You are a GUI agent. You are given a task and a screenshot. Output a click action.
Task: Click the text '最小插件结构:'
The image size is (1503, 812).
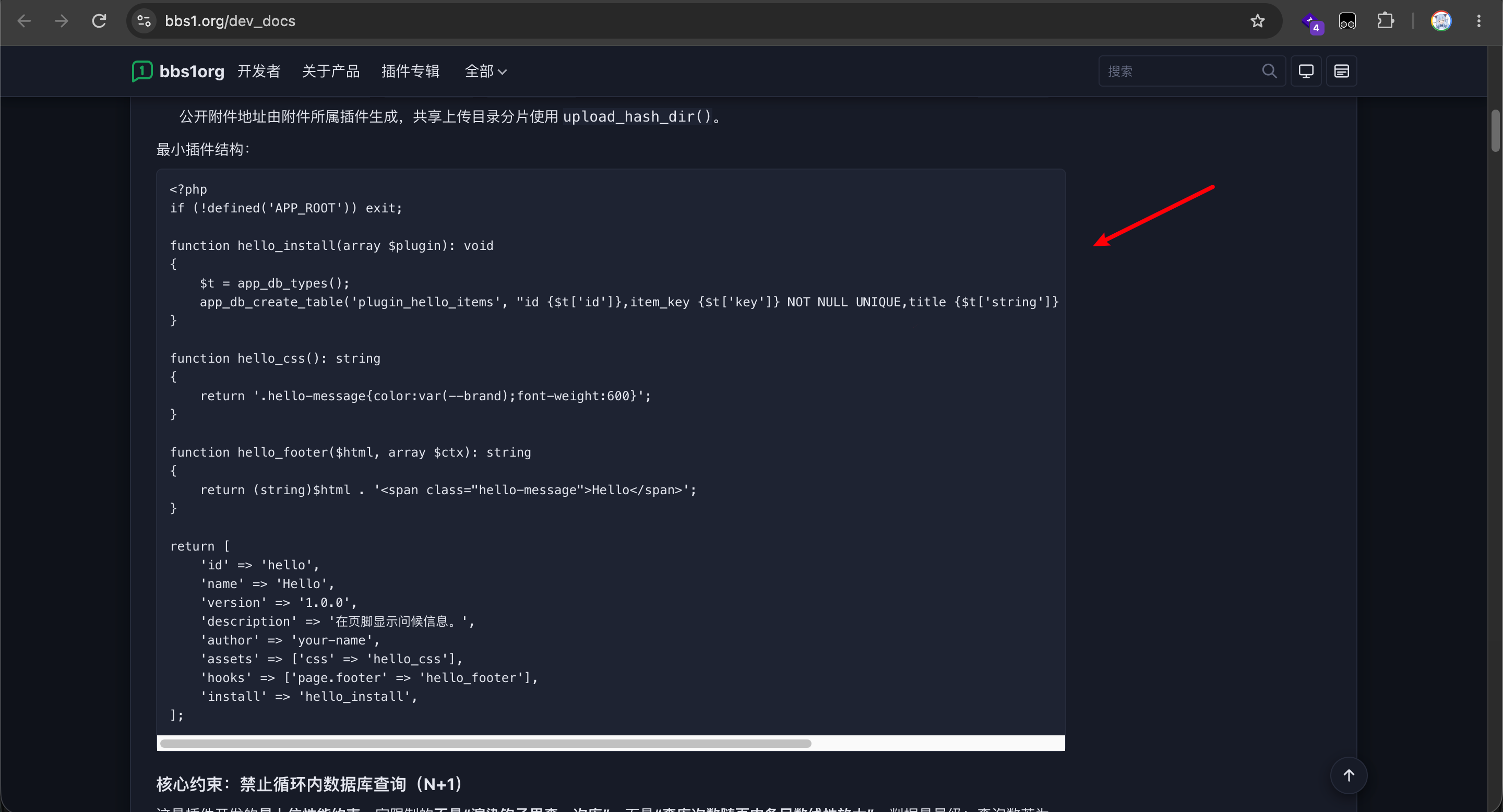click(x=203, y=149)
